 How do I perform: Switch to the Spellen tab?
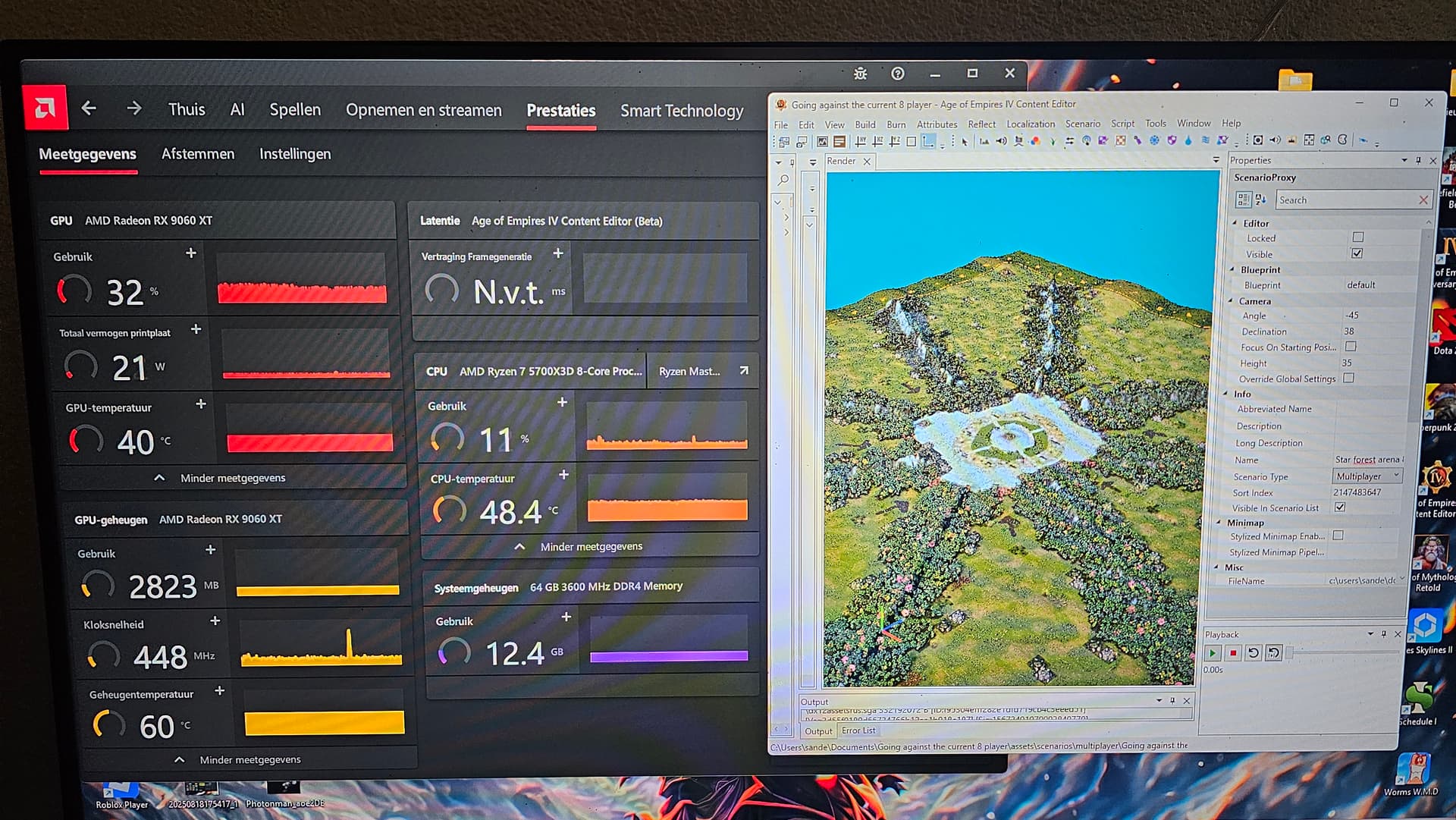[x=295, y=110]
